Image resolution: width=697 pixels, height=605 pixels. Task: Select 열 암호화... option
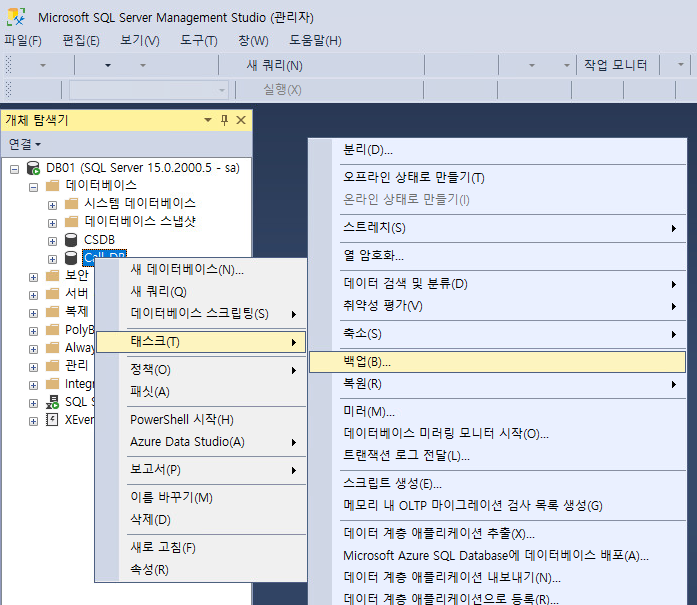coord(497,256)
